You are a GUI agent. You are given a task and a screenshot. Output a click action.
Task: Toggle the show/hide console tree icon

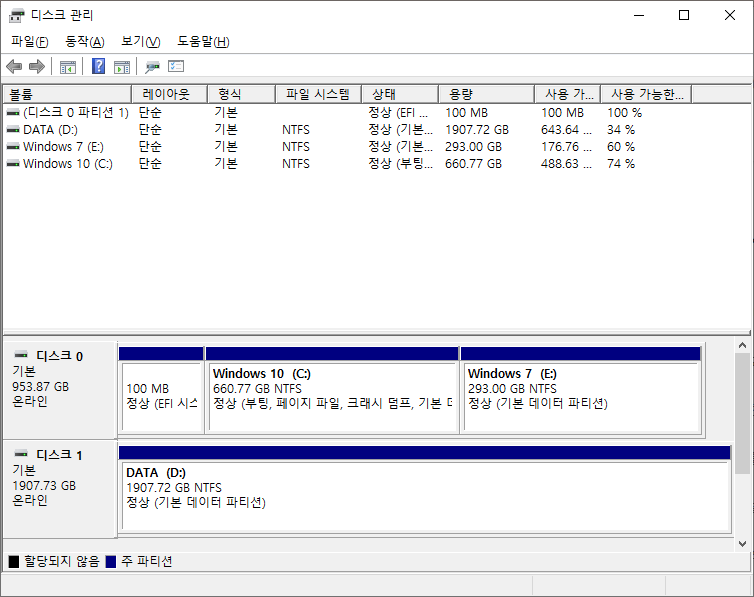pos(68,67)
